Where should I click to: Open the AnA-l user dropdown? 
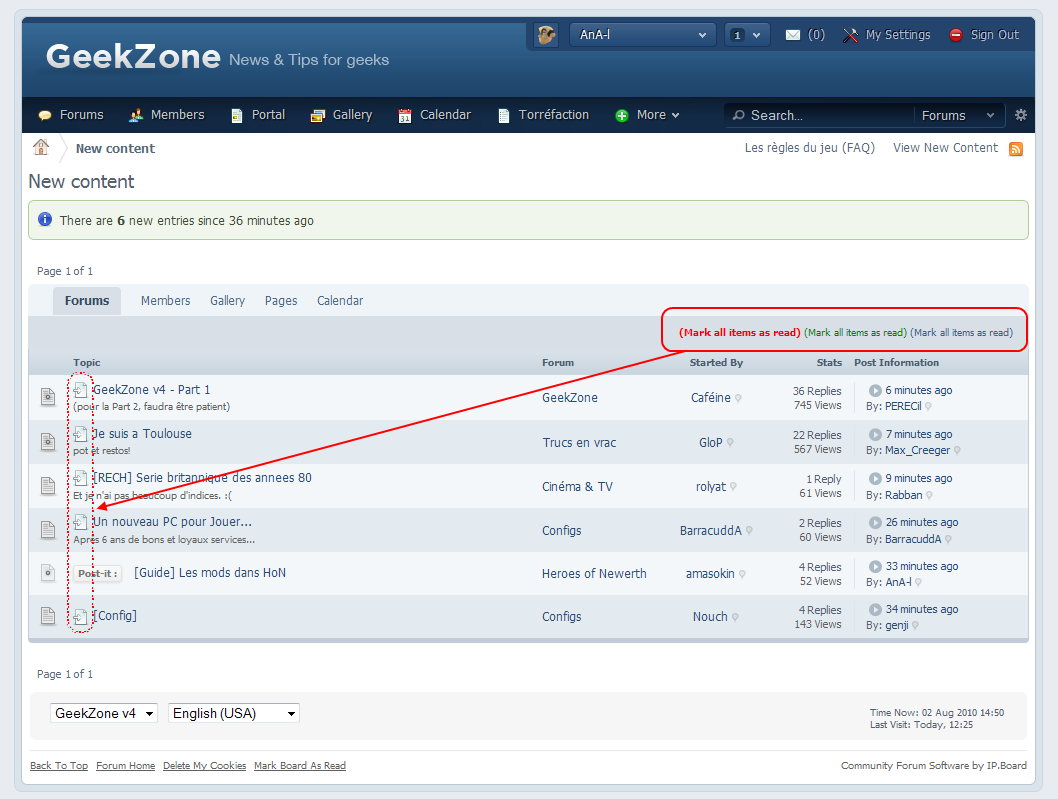(642, 35)
